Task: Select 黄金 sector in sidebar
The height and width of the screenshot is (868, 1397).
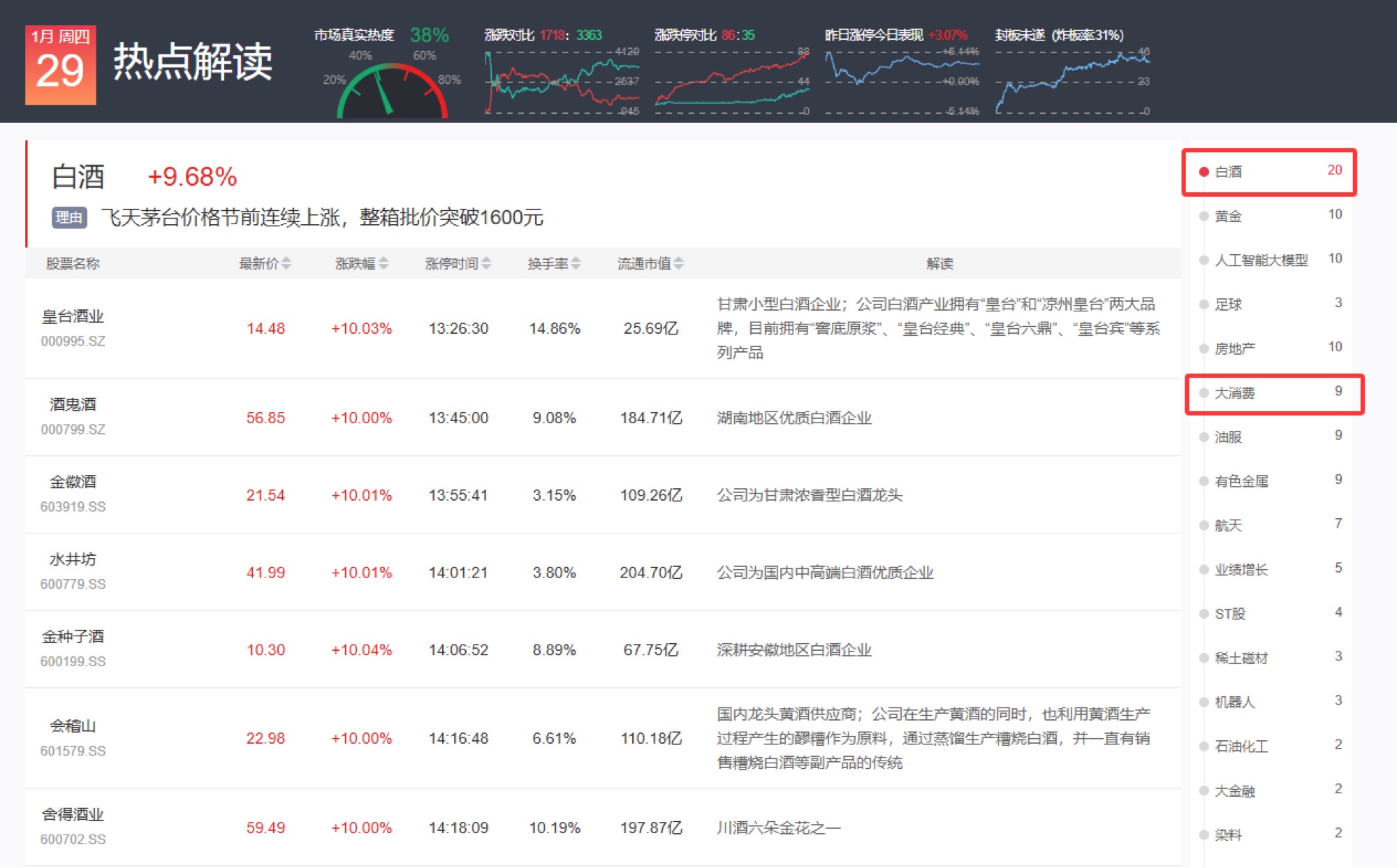Action: [1228, 216]
